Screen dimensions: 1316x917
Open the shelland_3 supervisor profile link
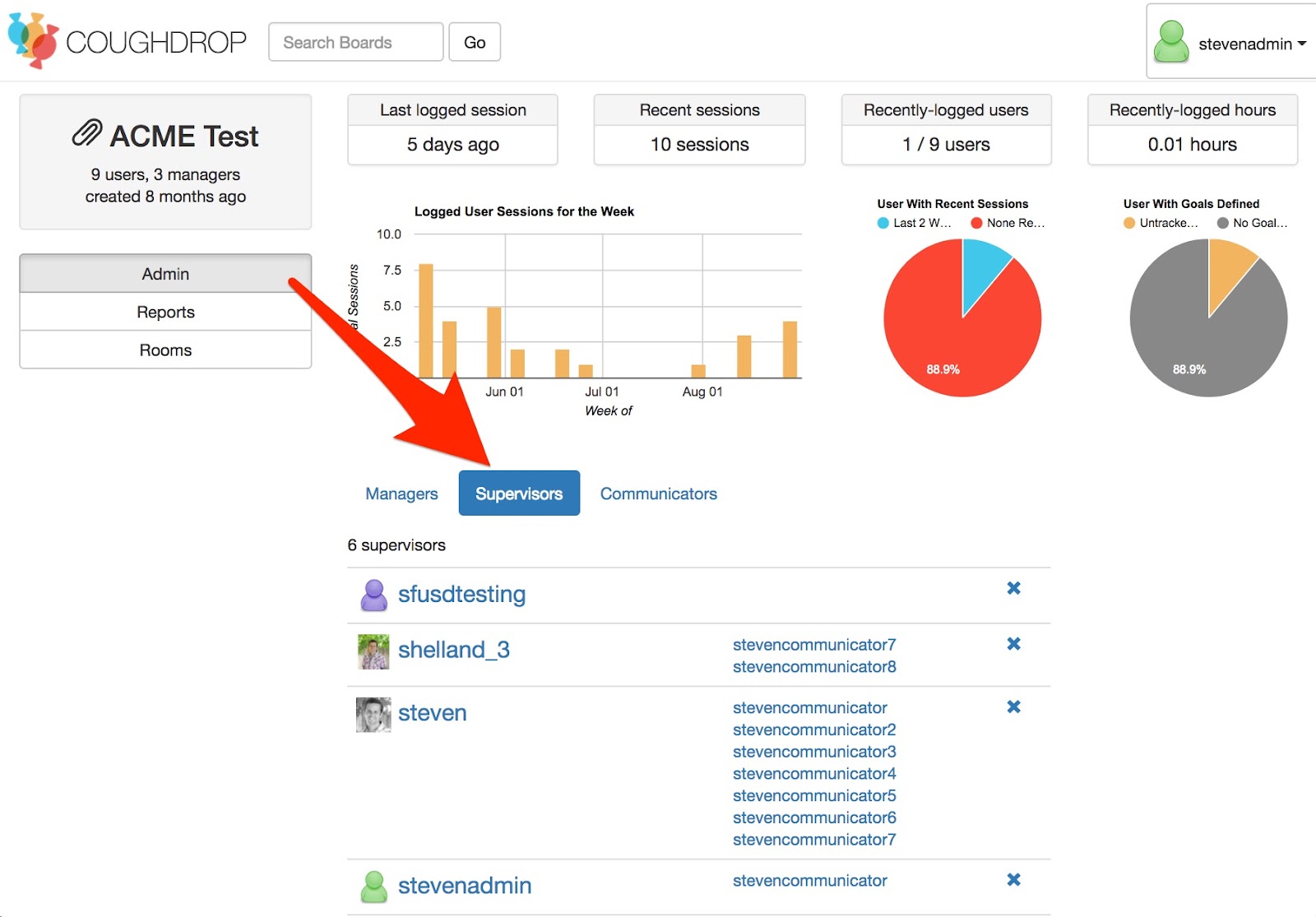click(x=454, y=650)
